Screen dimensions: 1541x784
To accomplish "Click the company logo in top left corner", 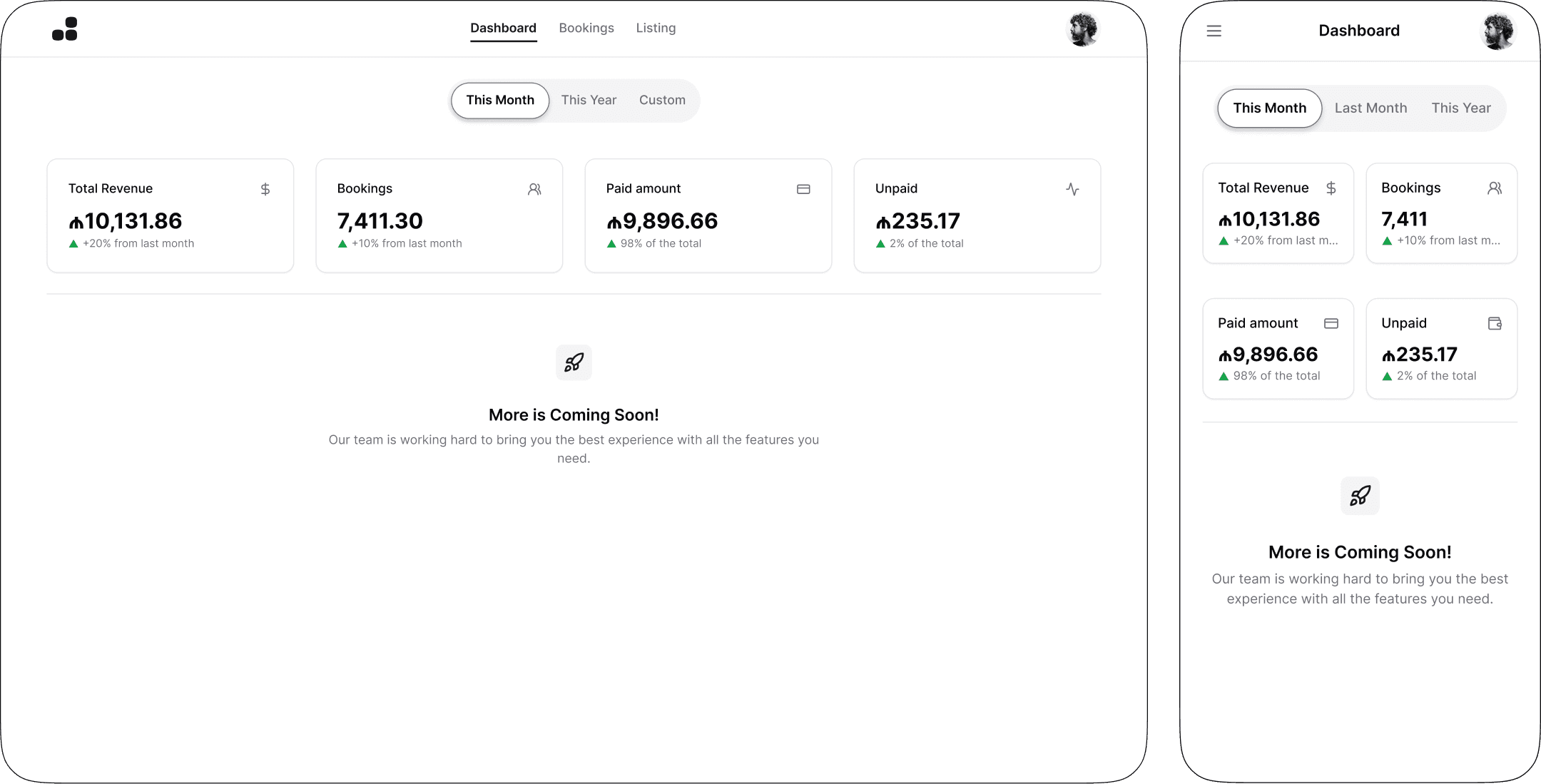I will click(66, 28).
